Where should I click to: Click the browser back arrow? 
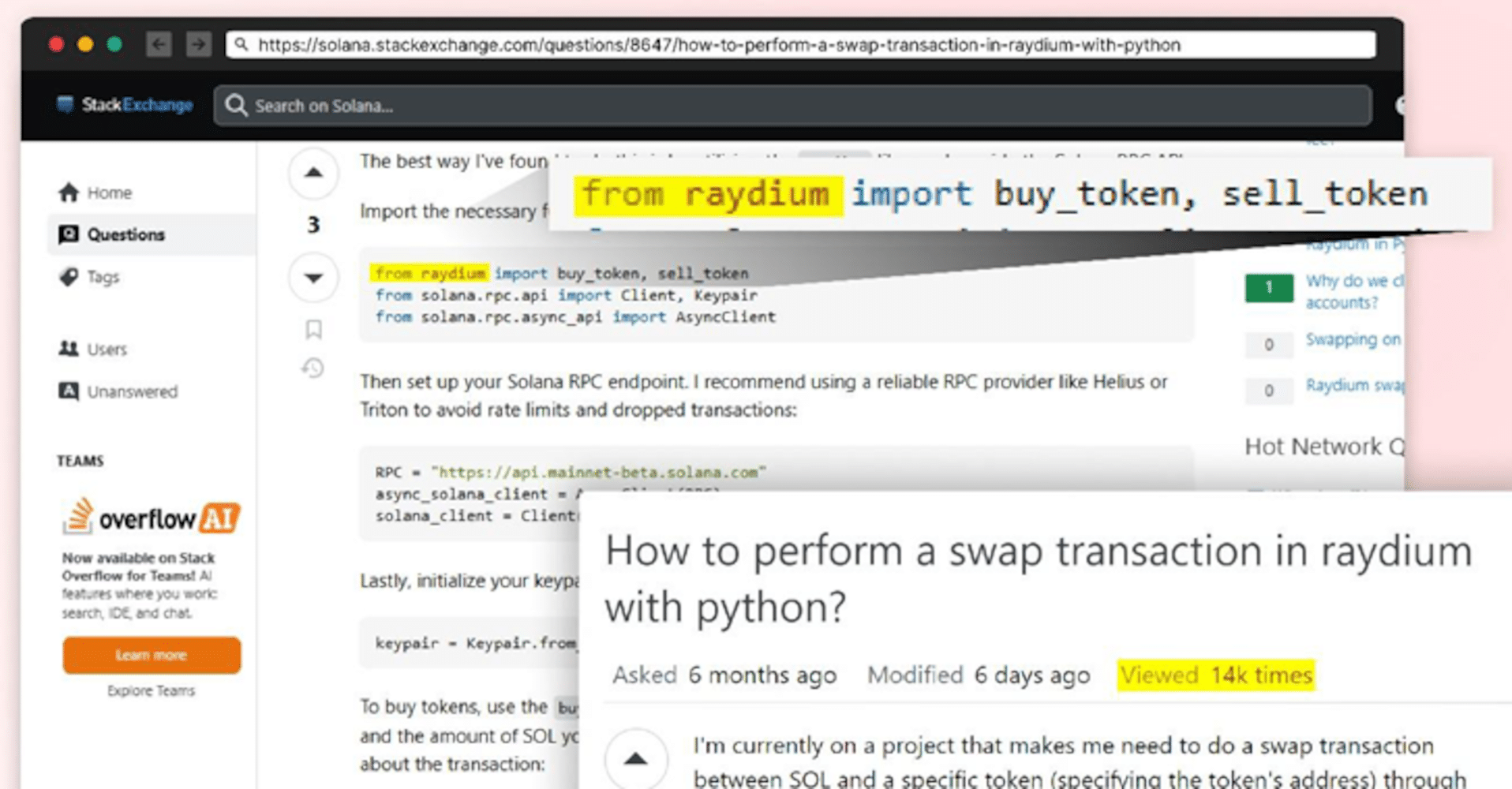click(159, 44)
